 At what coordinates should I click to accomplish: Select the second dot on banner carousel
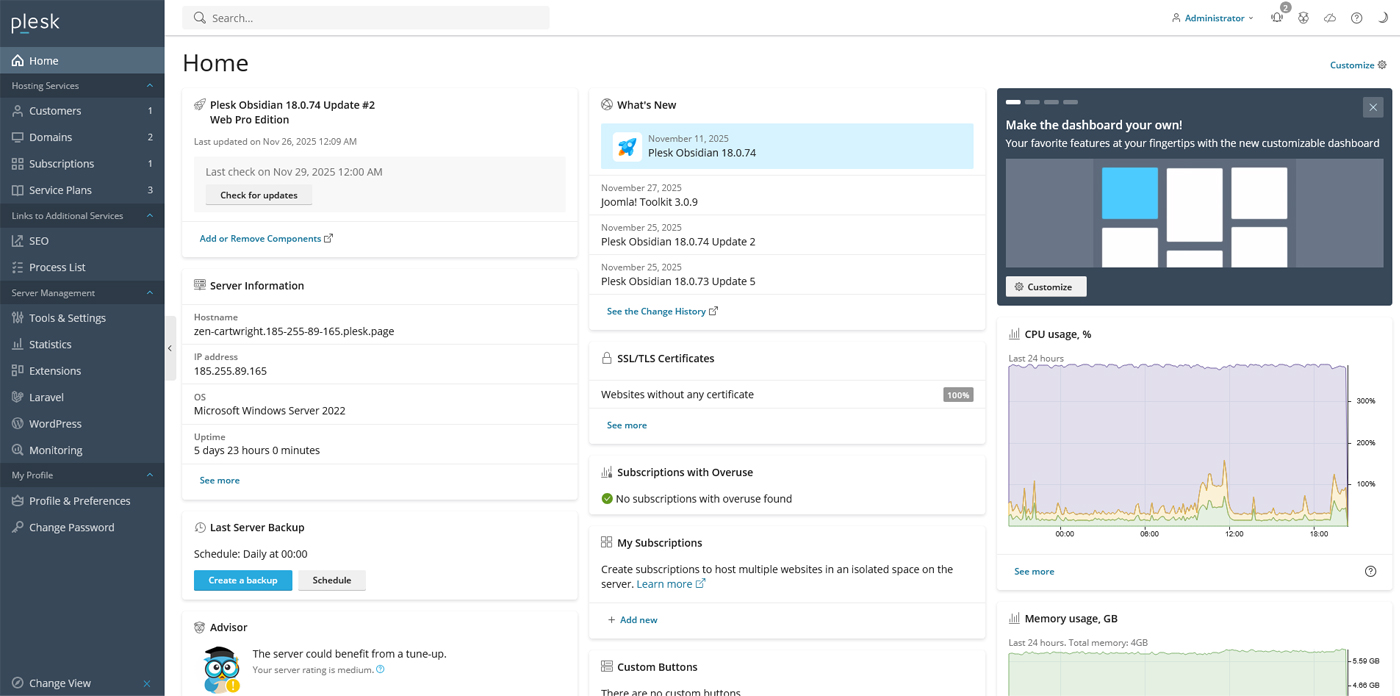[1033, 102]
